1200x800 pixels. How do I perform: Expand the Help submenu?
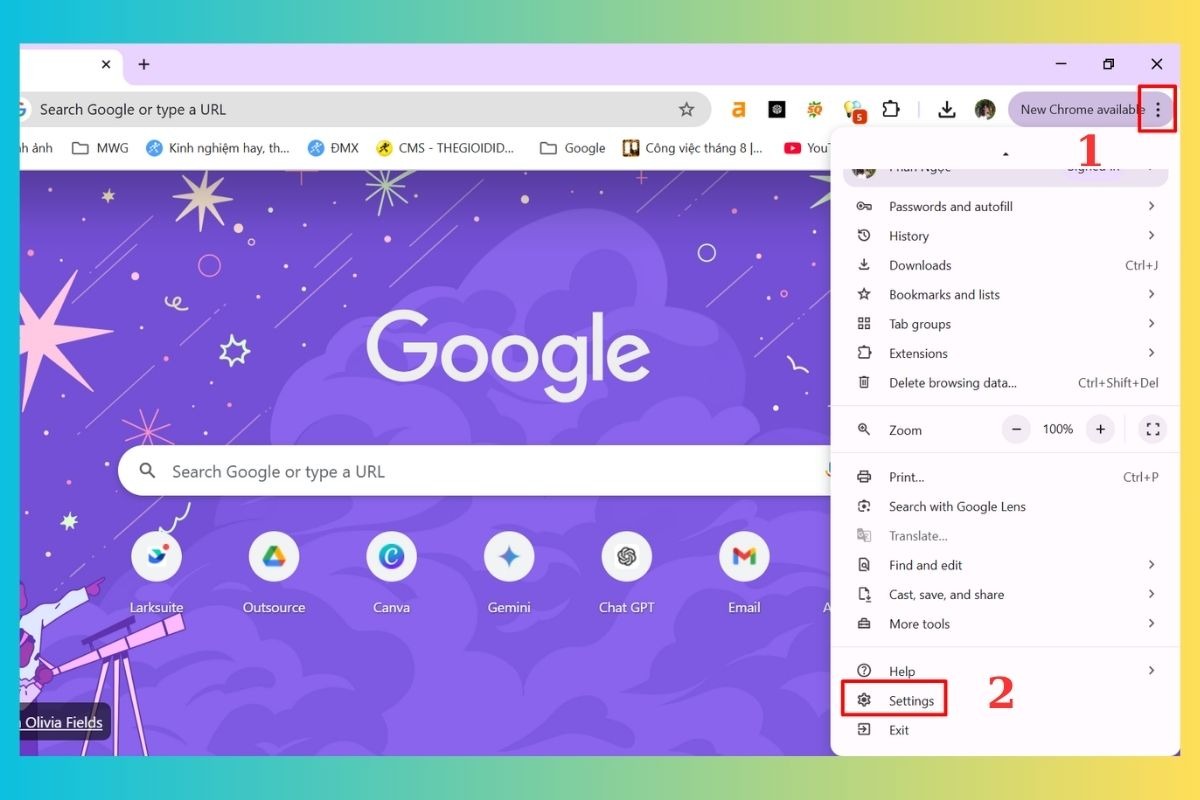[1005, 671]
